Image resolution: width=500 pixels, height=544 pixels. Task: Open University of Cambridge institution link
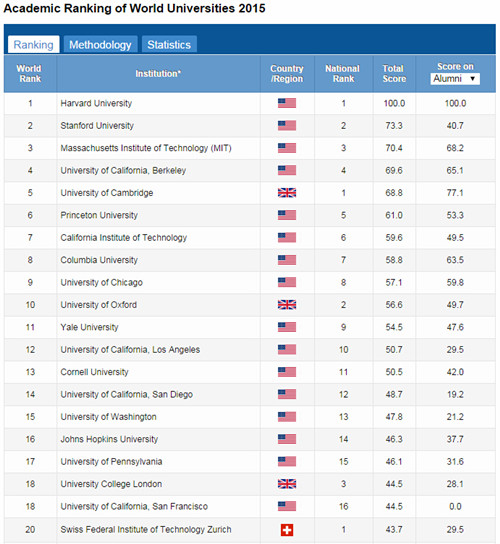107,193
